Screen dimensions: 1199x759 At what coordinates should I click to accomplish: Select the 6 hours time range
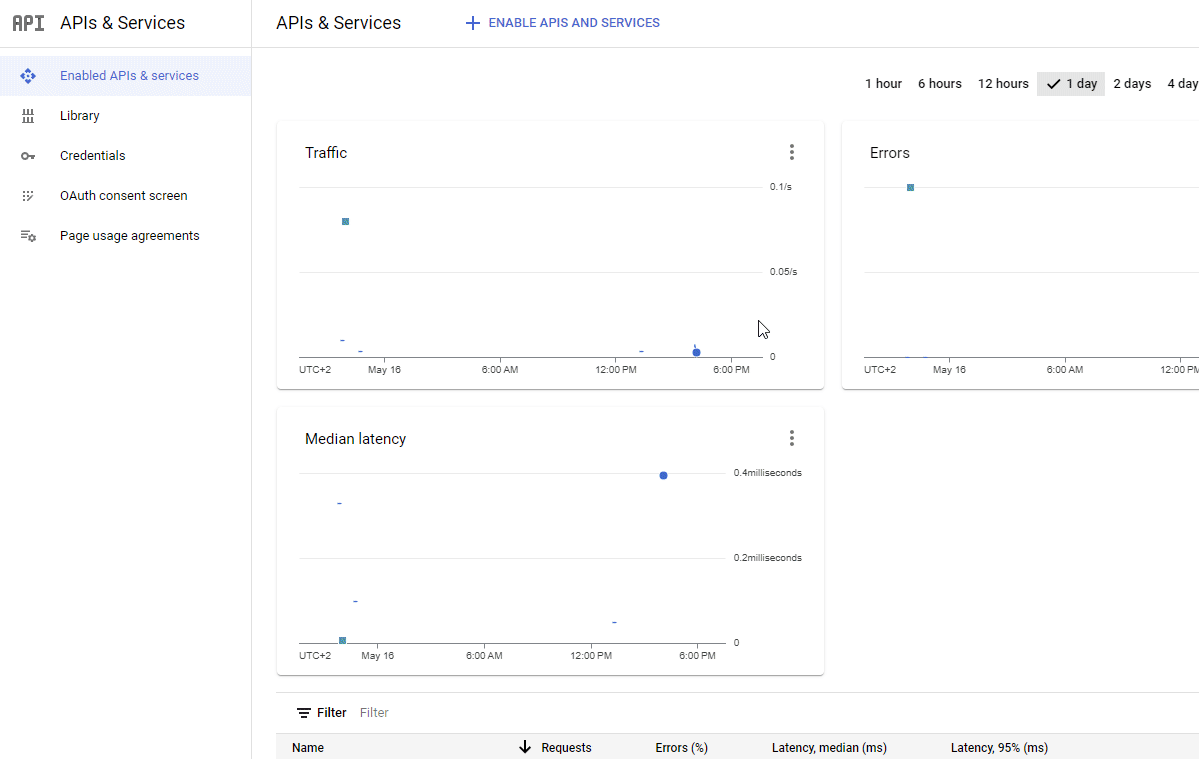point(939,83)
